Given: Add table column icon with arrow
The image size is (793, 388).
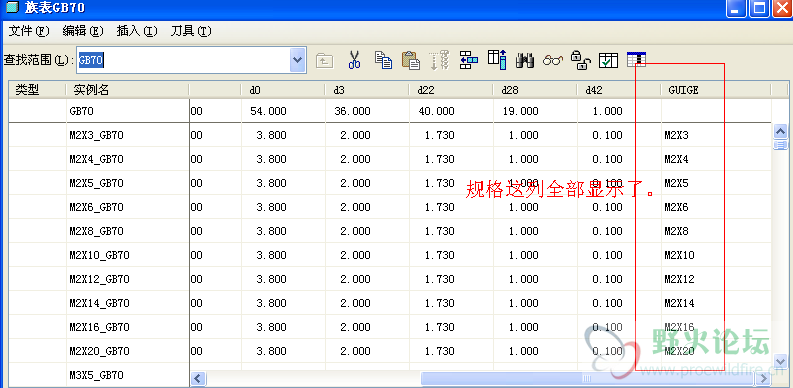Looking at the screenshot, I should pyautogui.click(x=497, y=60).
